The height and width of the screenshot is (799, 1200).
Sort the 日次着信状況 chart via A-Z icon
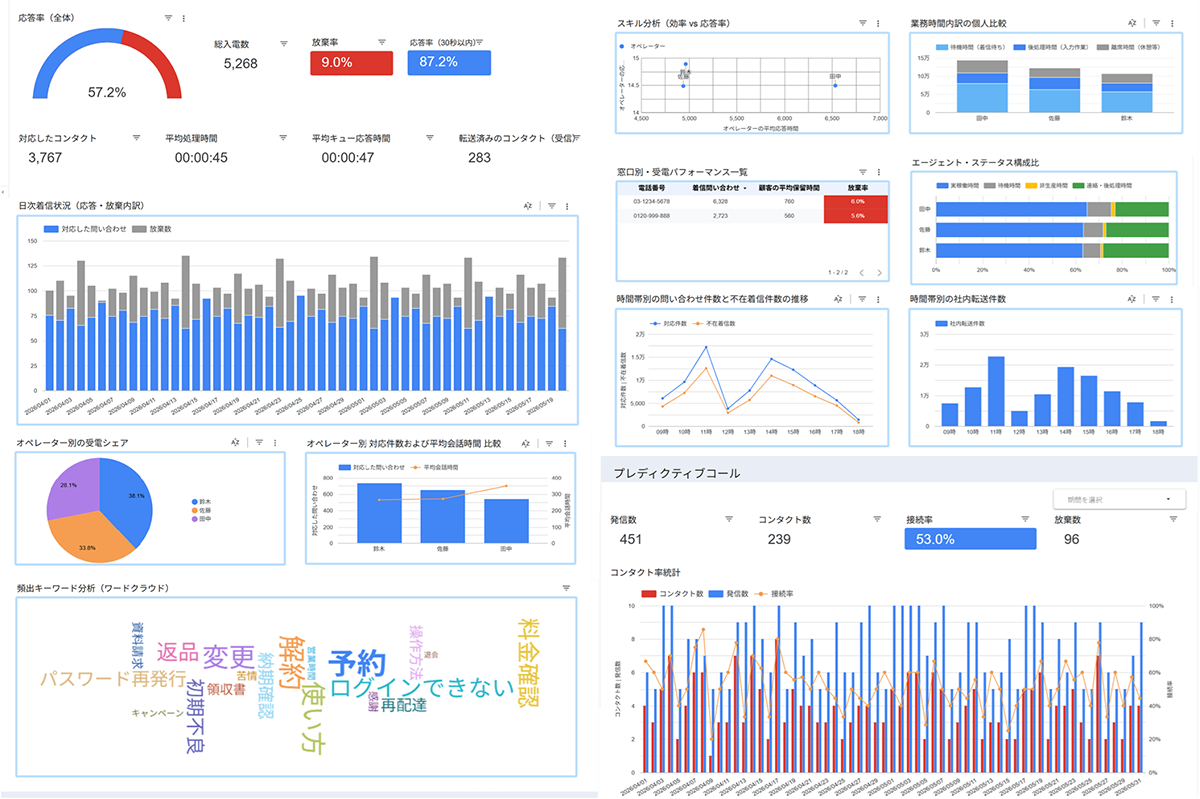coord(530,206)
